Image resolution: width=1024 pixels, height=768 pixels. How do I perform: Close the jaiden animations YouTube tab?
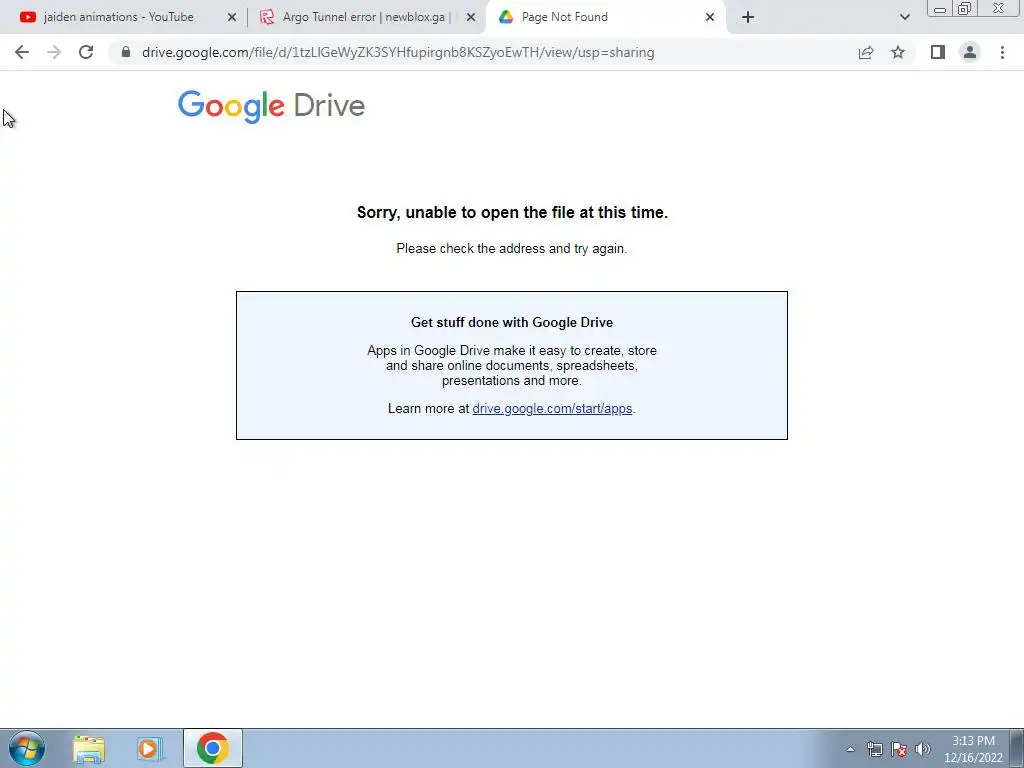click(232, 17)
